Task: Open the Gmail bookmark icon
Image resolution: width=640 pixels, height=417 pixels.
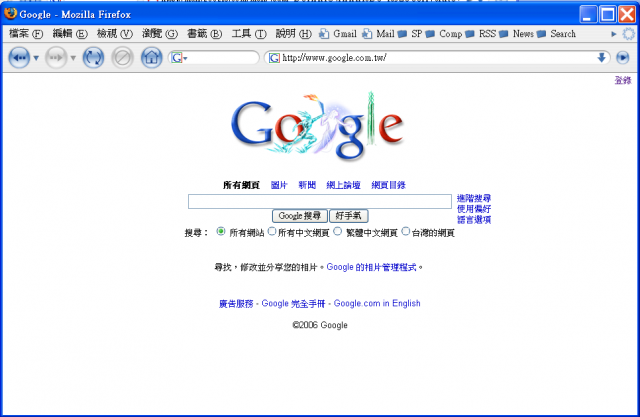Action: click(x=324, y=34)
